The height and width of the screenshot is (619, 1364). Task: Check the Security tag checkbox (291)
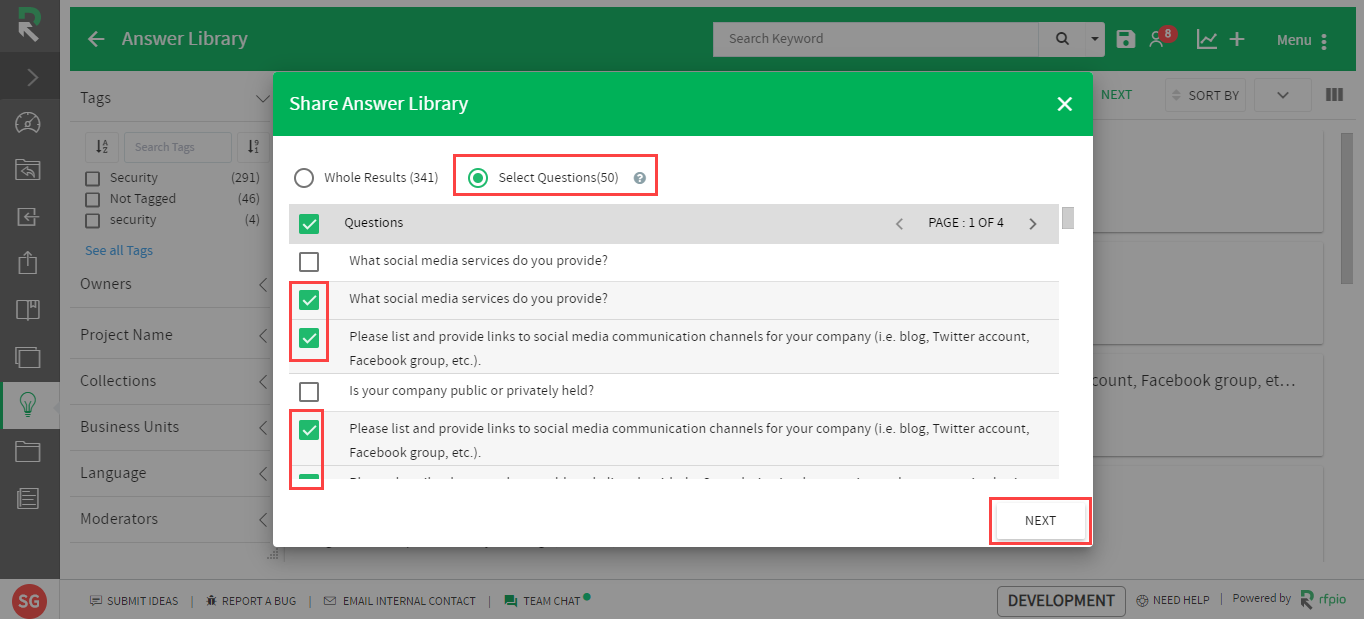pos(92,178)
